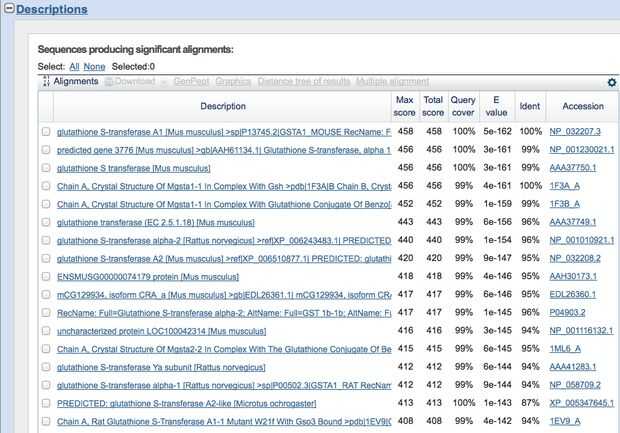Open Mgsta1-1 In Complex With Gsh link
Image resolution: width=620 pixels, height=433 pixels.
click(224, 186)
